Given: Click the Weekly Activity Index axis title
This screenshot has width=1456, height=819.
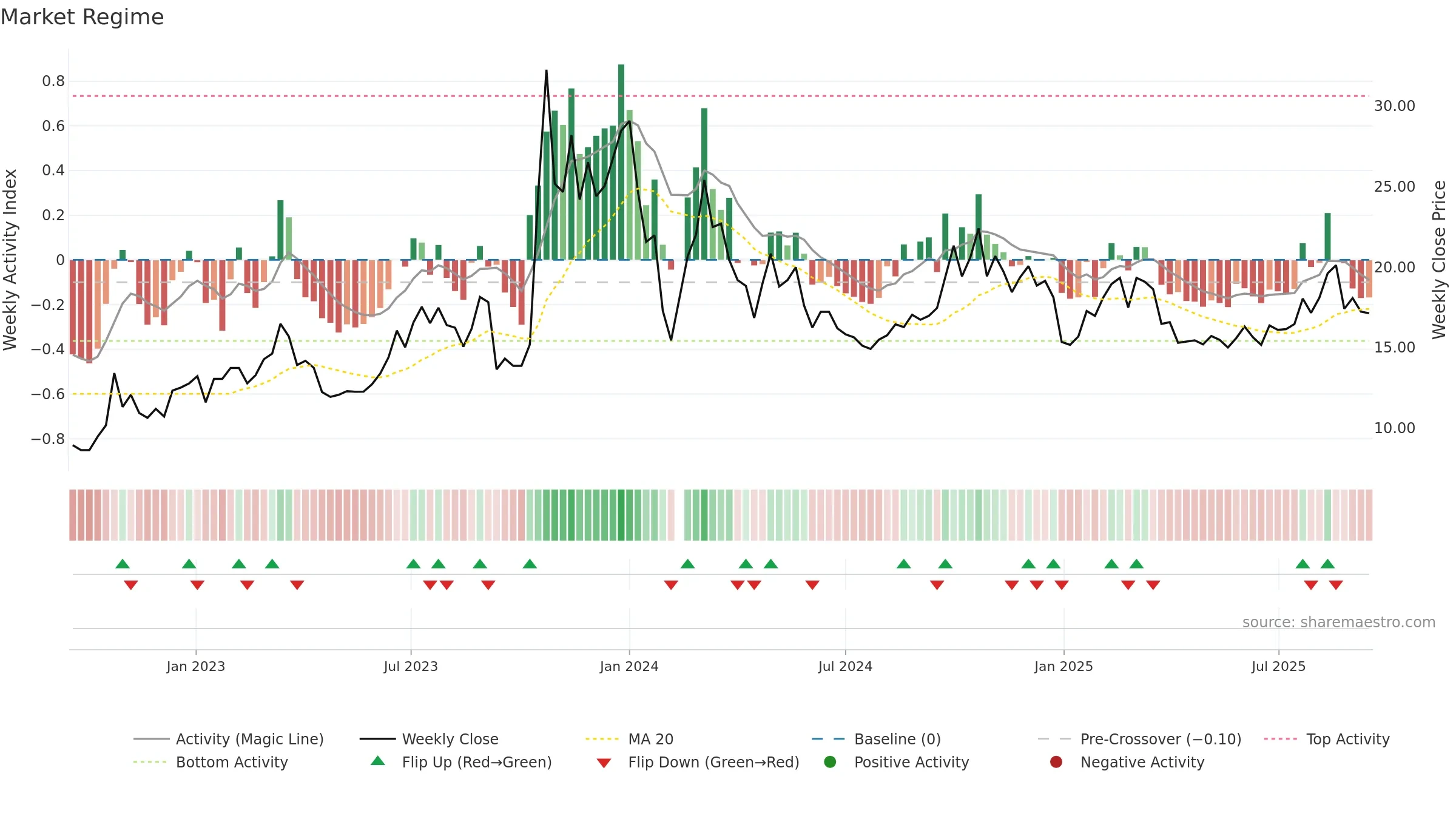Looking at the screenshot, I should [x=10, y=260].
